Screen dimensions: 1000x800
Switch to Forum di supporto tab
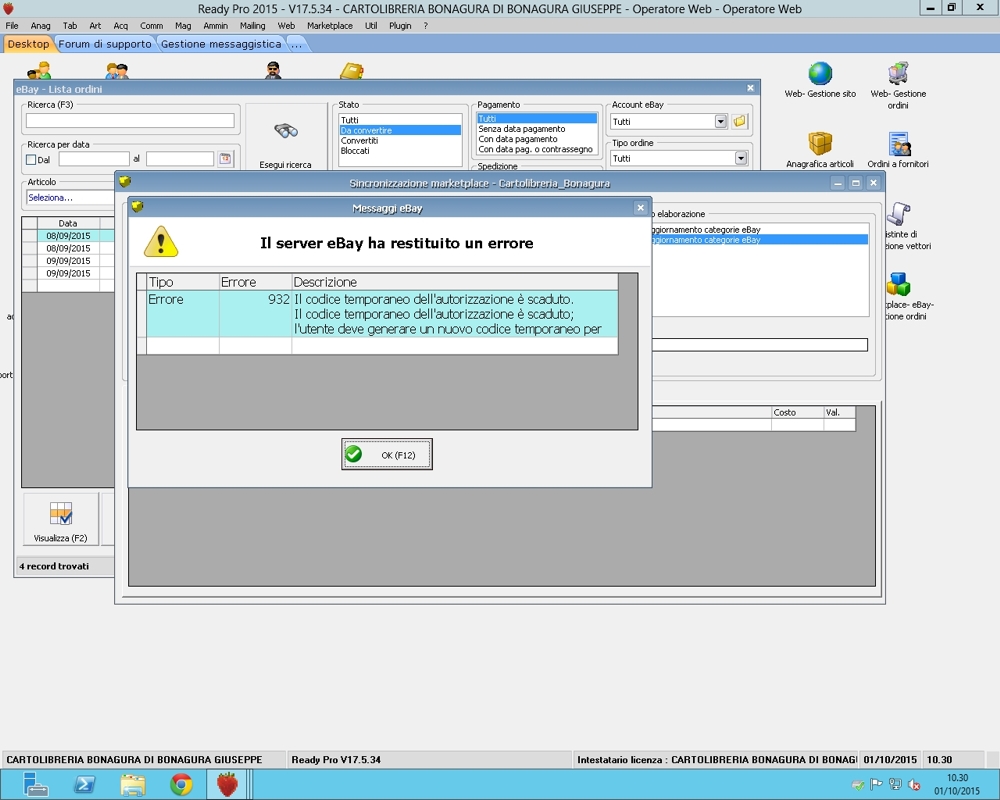105,44
